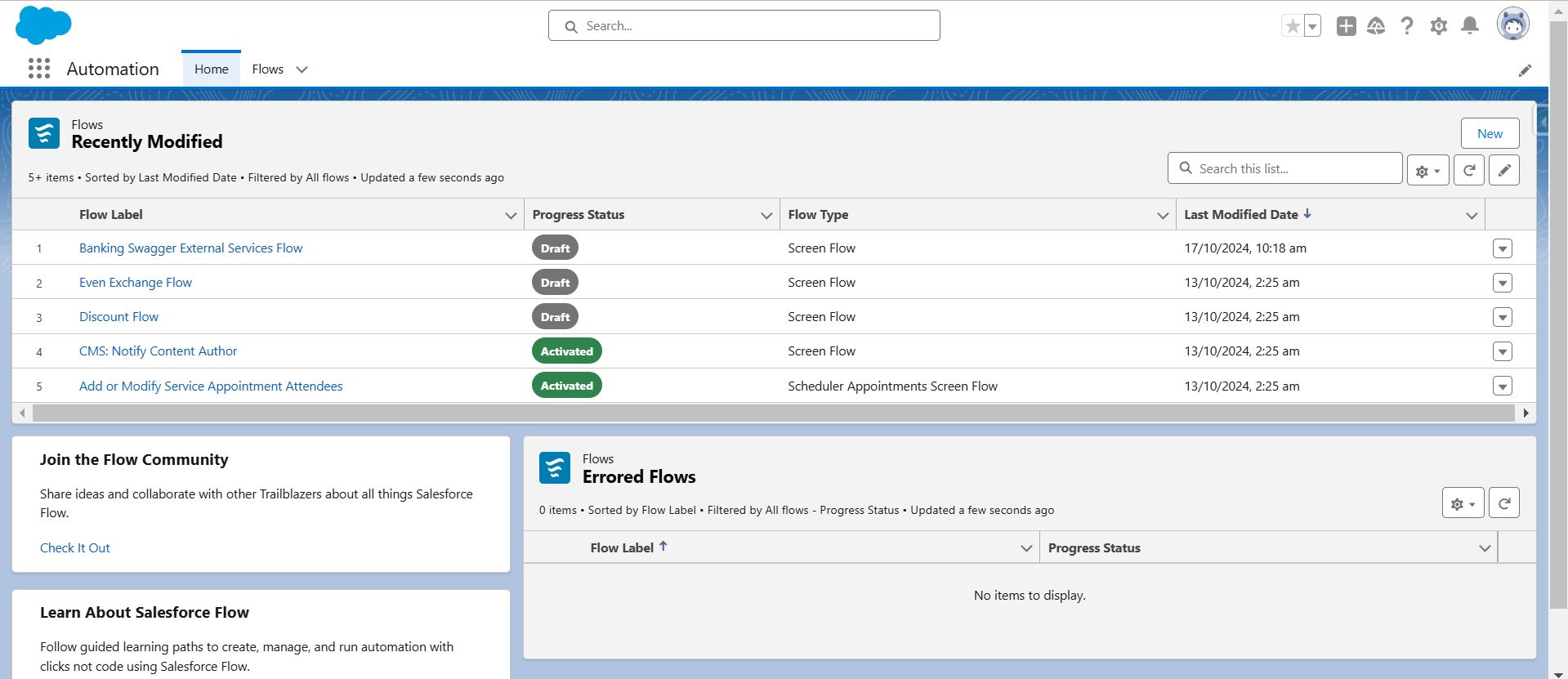Image resolution: width=1568 pixels, height=679 pixels.
Task: Click the Scheduler Appointments Screen Flow cell
Action: tap(892, 386)
